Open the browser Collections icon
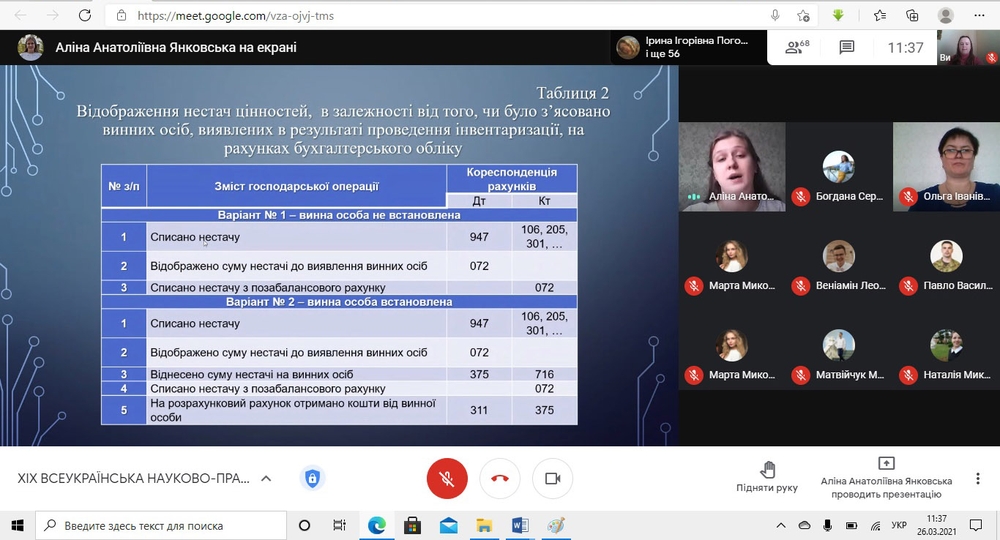This screenshot has height=540, width=1000. 911,15
